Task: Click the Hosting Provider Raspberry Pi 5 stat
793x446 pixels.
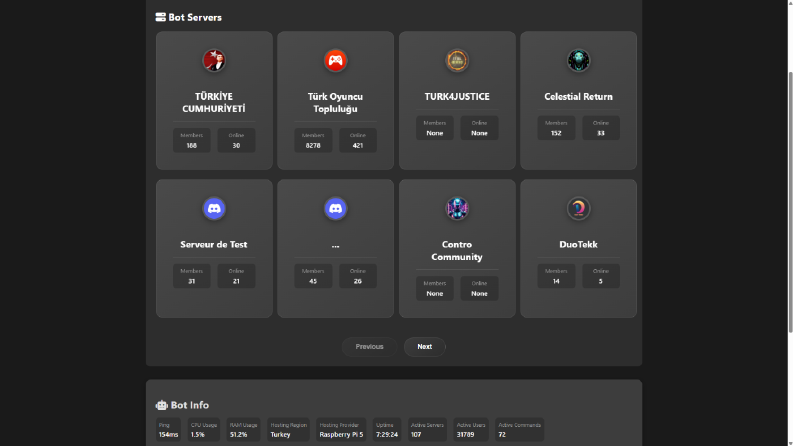Action: pos(341,430)
